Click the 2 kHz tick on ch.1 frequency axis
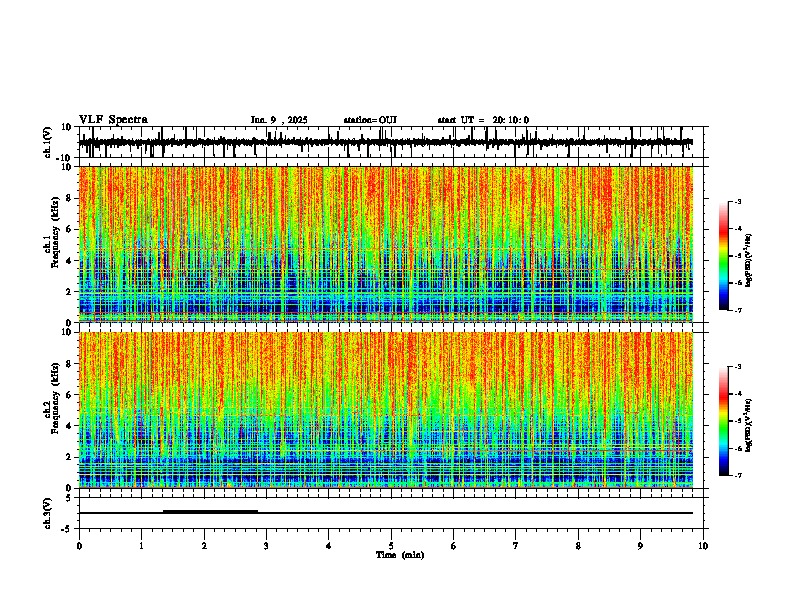This screenshot has height=612, width=792. [x=69, y=292]
